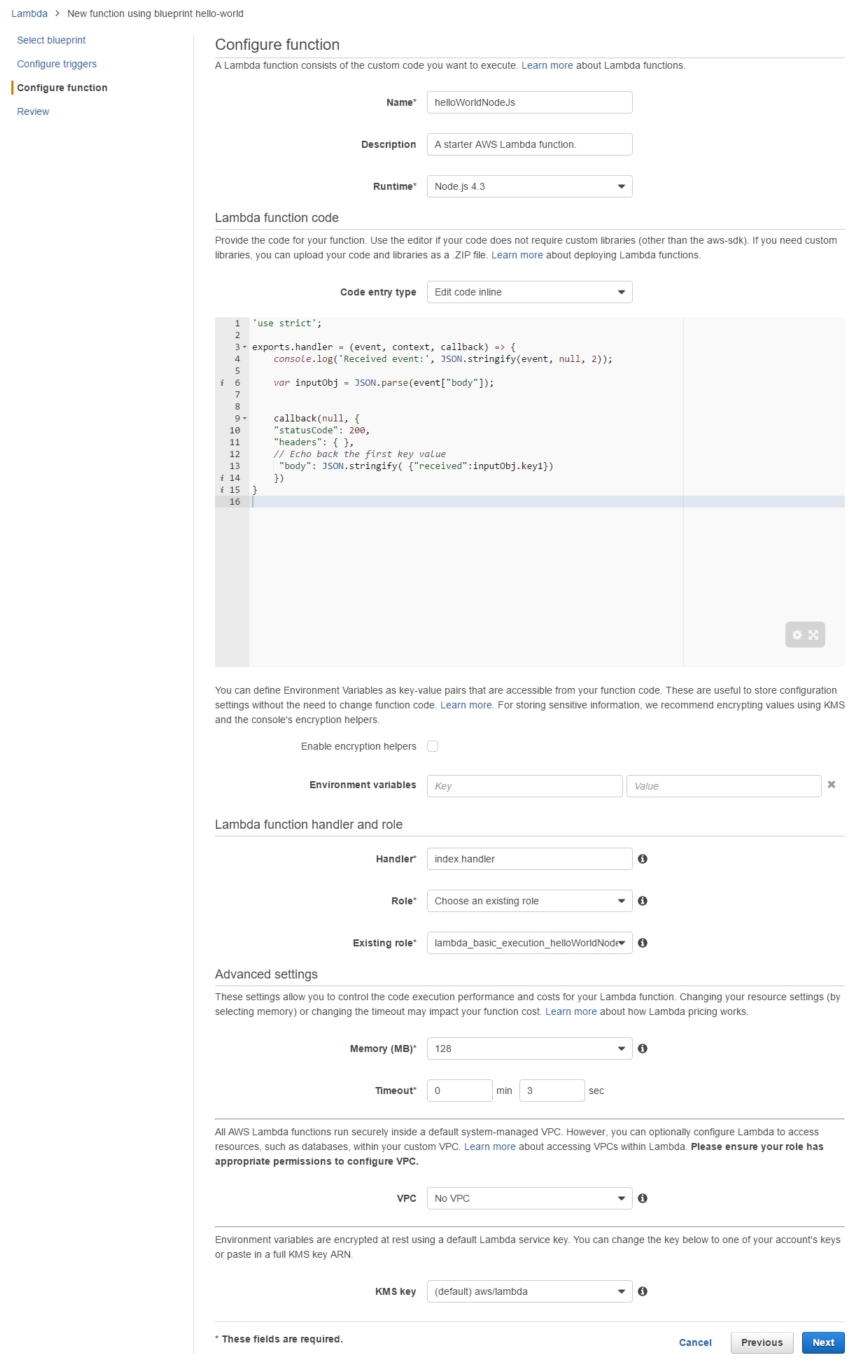This screenshot has width=866, height=1365.
Task: Open Learn more about environment variables
Action: click(x=466, y=705)
